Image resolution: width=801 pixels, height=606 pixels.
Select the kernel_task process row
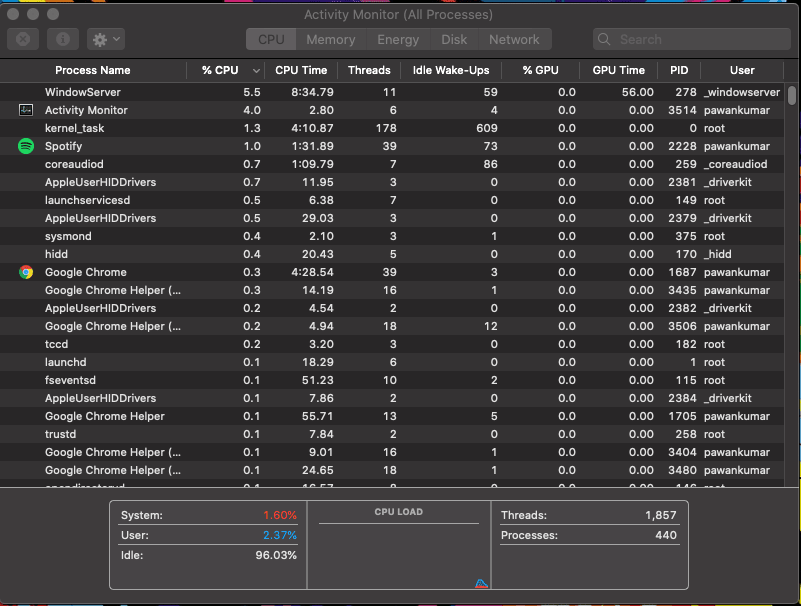tap(392, 128)
